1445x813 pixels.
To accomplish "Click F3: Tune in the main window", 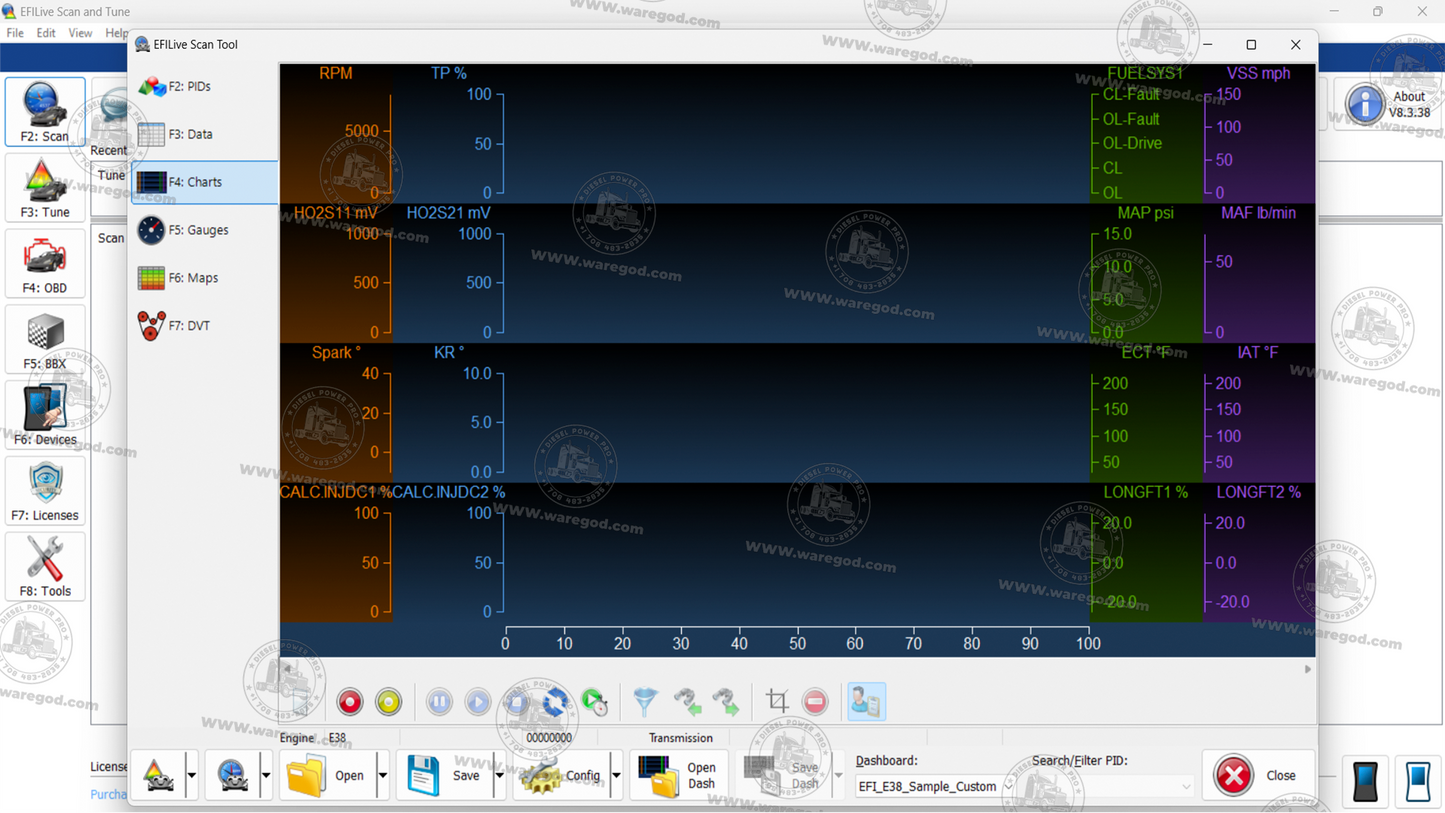I will click(45, 188).
